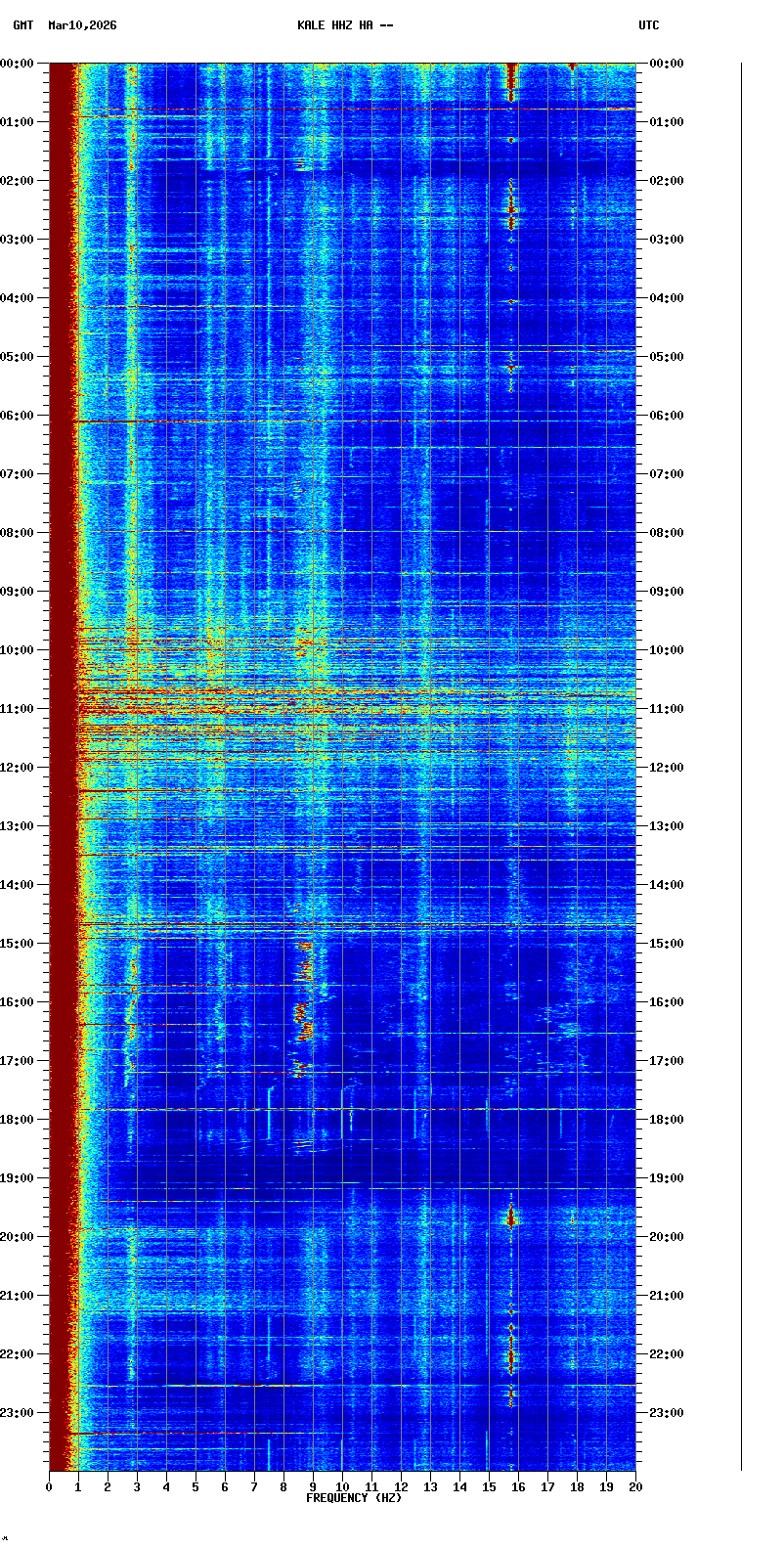Screen dimensions: 784x1549
Task: Click the 5 tick on the frequency axis
Action: (x=196, y=1487)
